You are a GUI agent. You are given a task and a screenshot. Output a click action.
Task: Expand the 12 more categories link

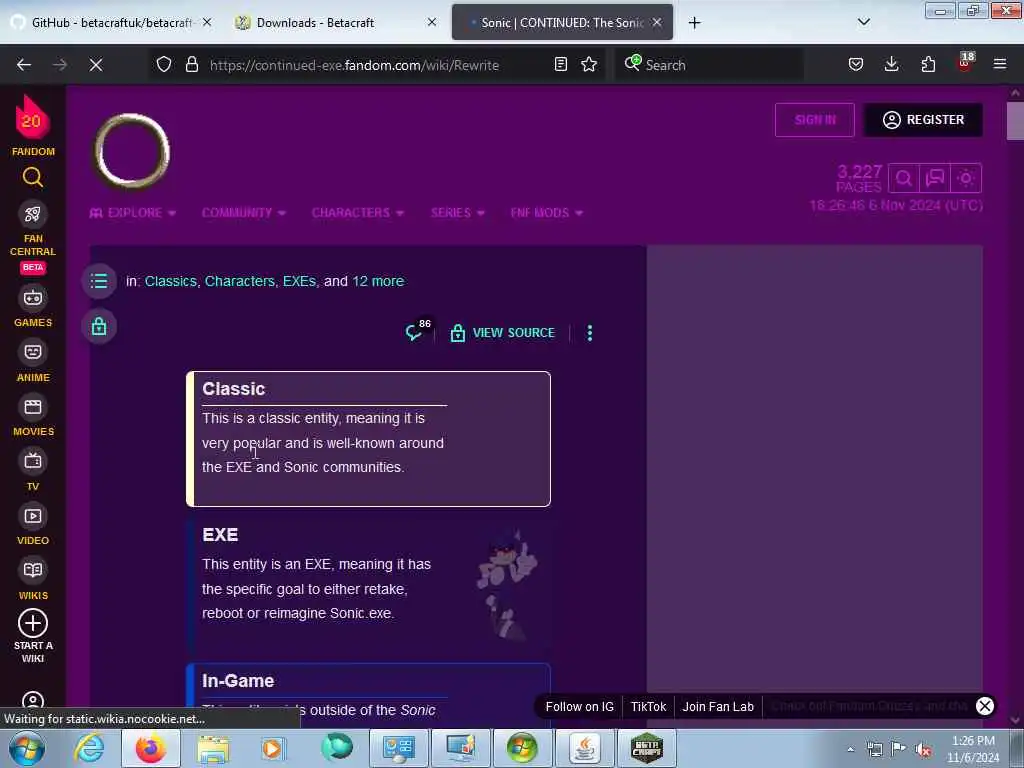378,281
